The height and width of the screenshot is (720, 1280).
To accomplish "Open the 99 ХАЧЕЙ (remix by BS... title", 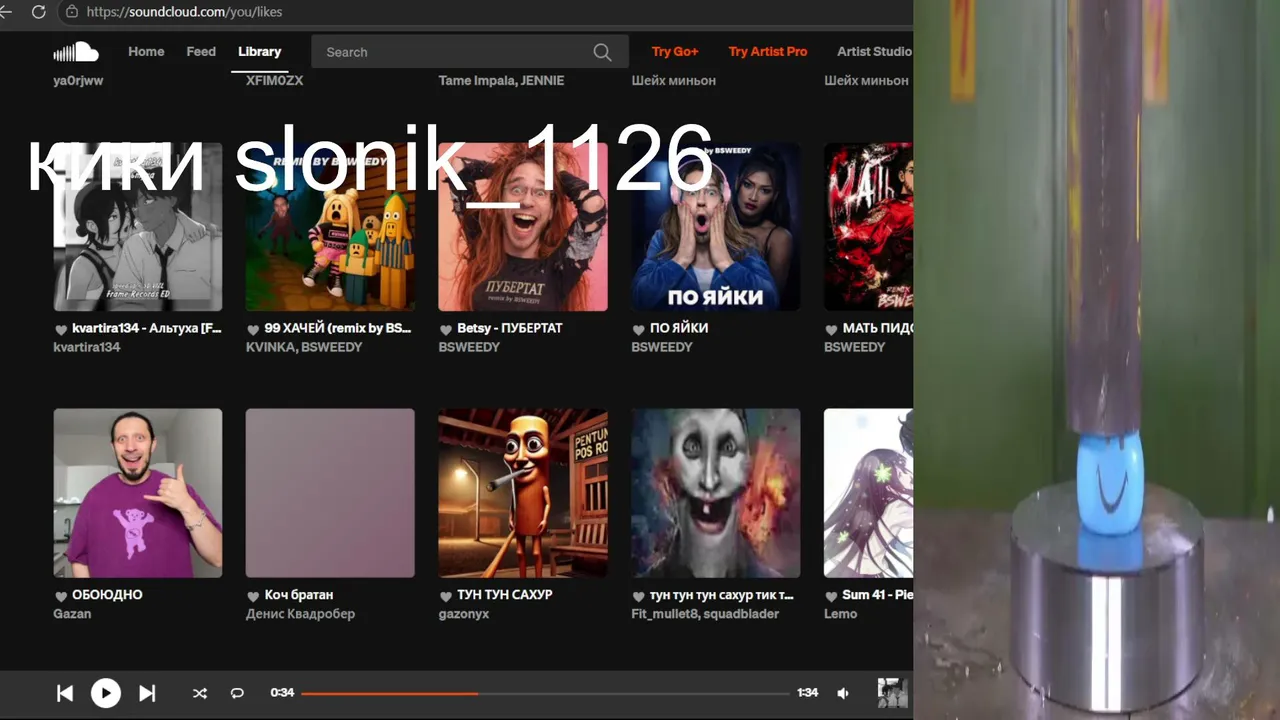I will [x=338, y=328].
